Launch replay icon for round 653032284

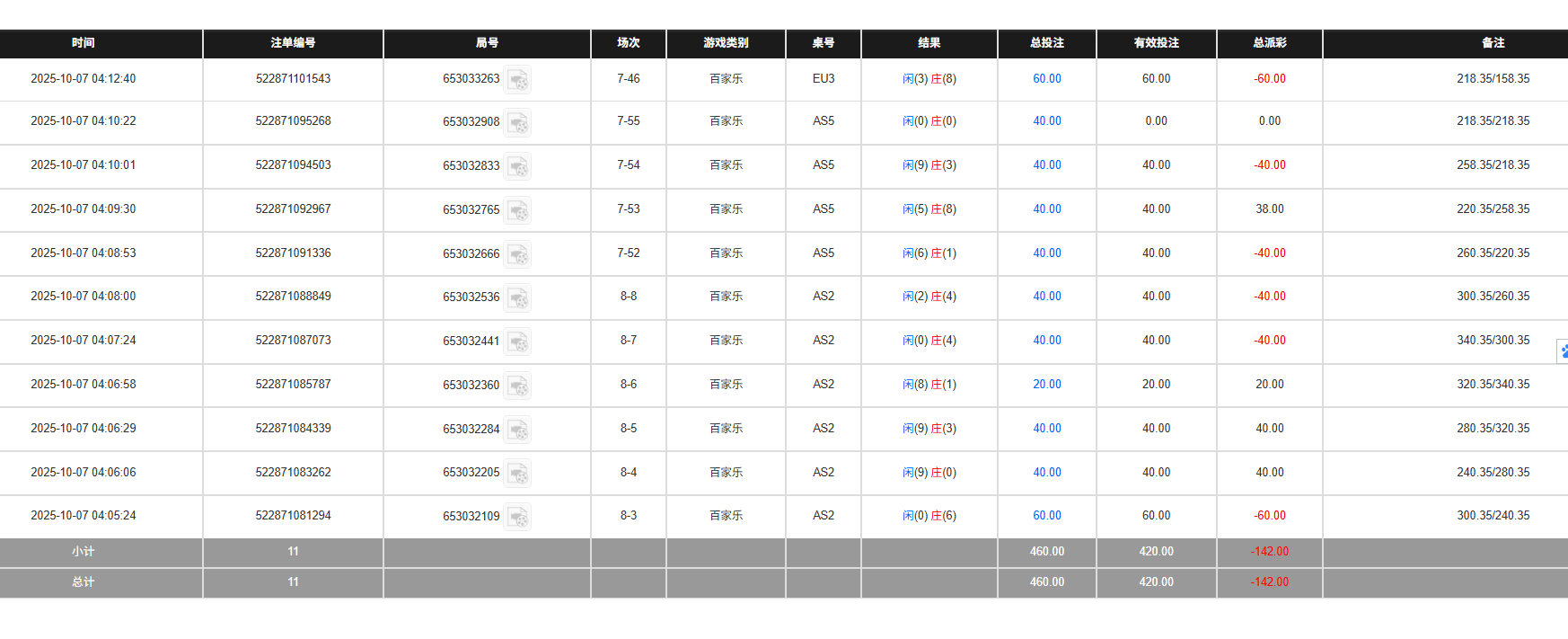coord(517,430)
